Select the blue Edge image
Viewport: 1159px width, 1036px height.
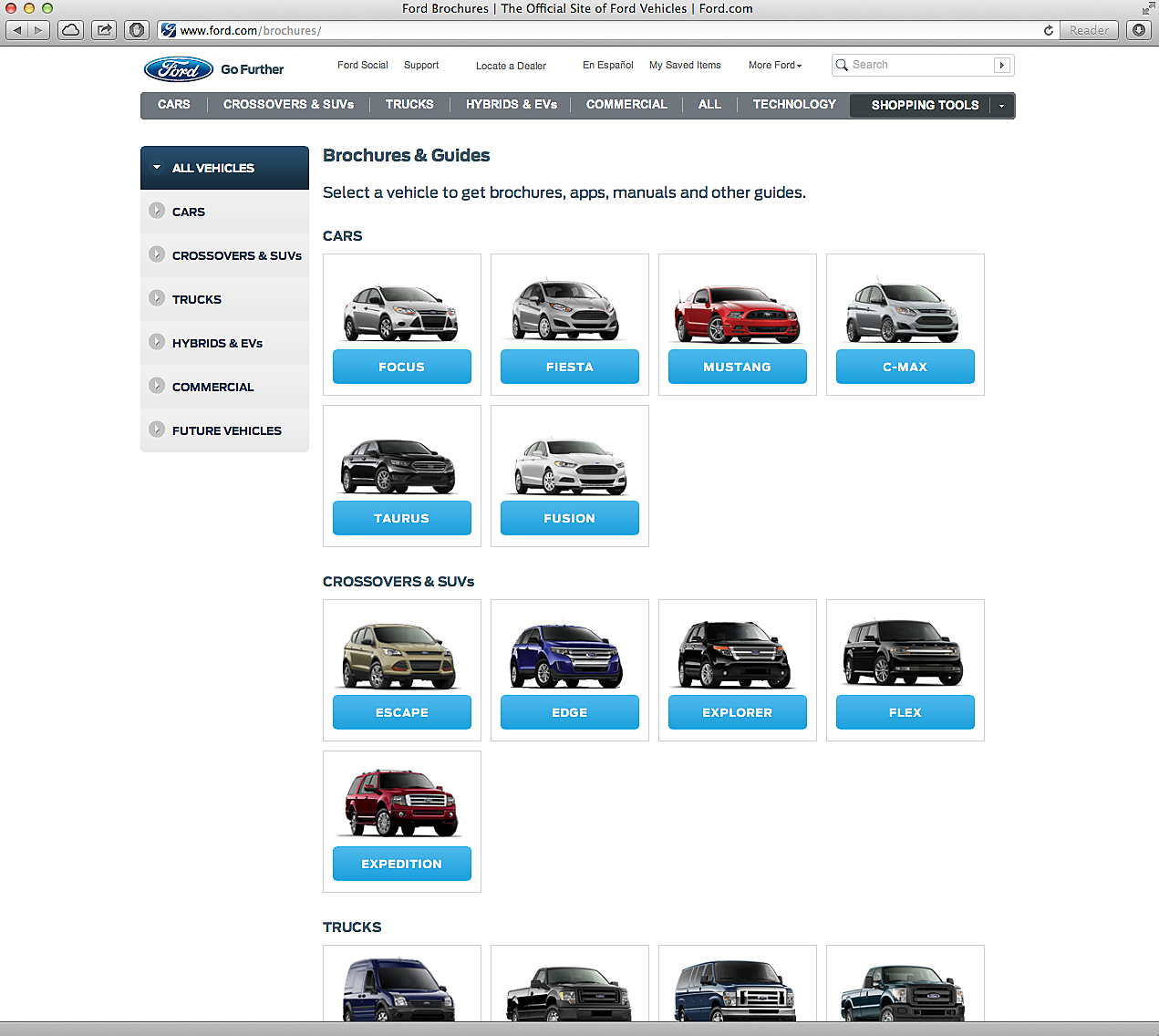point(566,656)
